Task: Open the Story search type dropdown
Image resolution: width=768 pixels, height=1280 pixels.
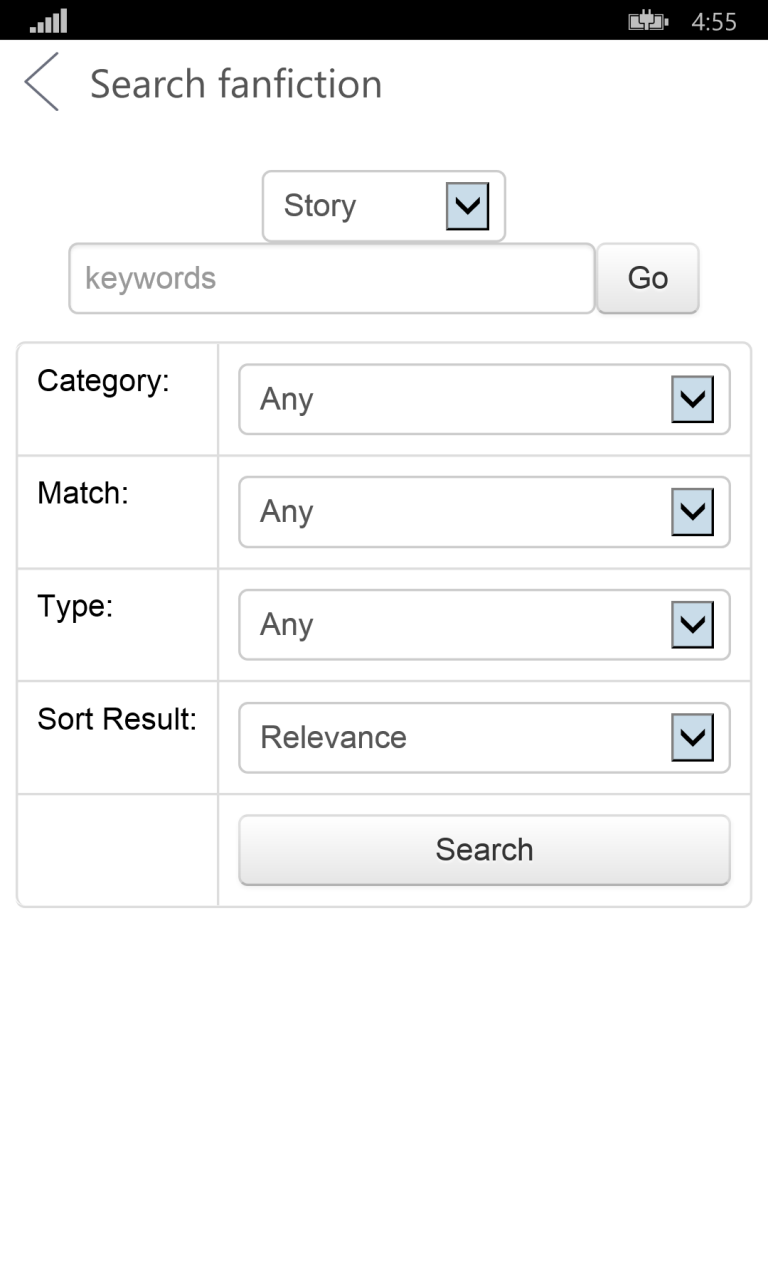Action: coord(383,206)
